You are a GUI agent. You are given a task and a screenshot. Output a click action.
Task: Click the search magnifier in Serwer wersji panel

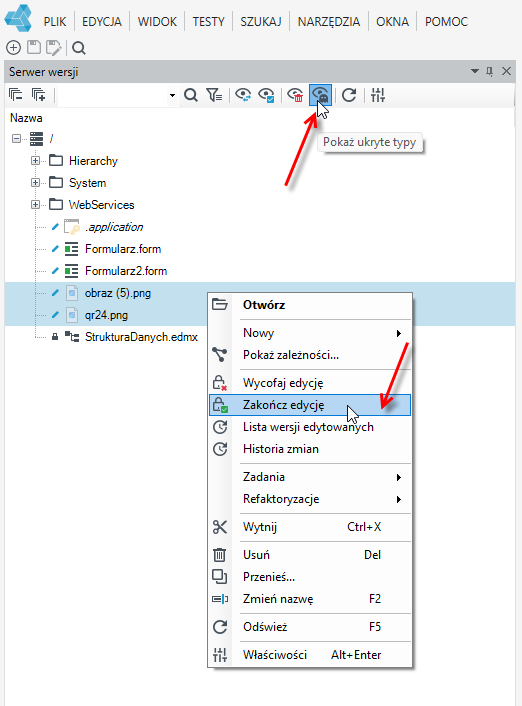click(191, 95)
